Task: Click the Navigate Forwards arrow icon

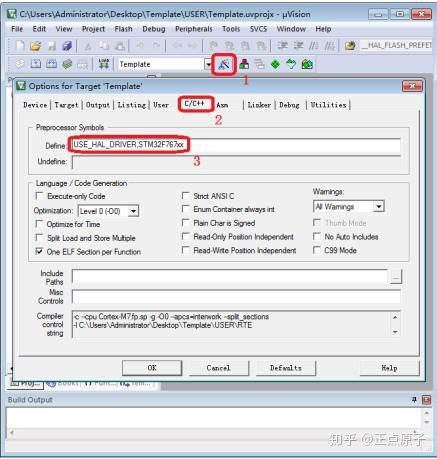Action: (193, 46)
